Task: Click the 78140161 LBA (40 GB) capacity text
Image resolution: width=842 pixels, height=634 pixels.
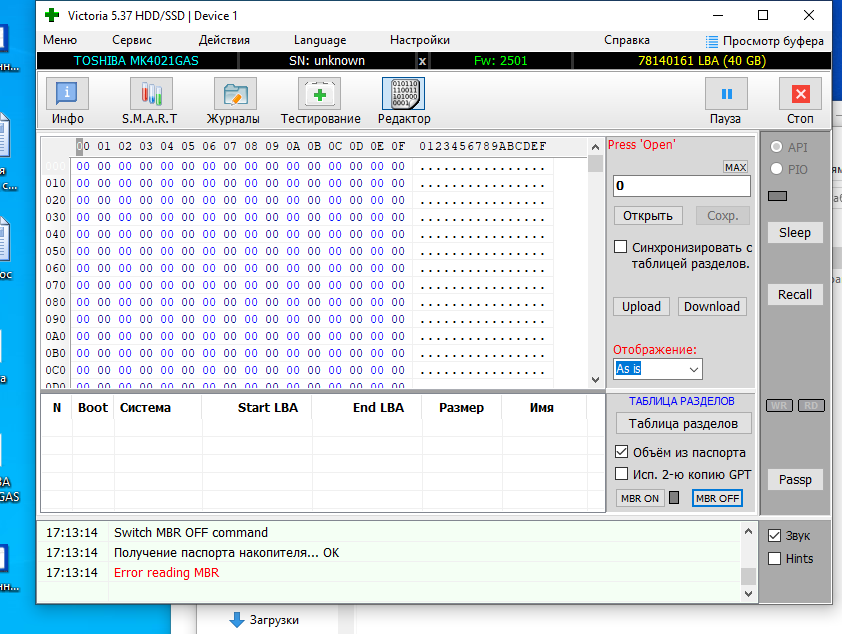Action: coord(702,61)
